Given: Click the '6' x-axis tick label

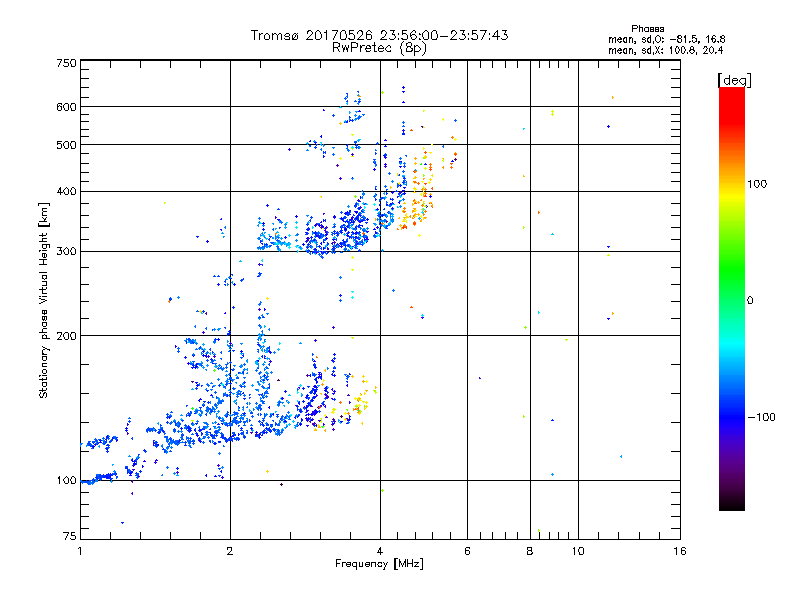Looking at the screenshot, I should coord(467,551).
